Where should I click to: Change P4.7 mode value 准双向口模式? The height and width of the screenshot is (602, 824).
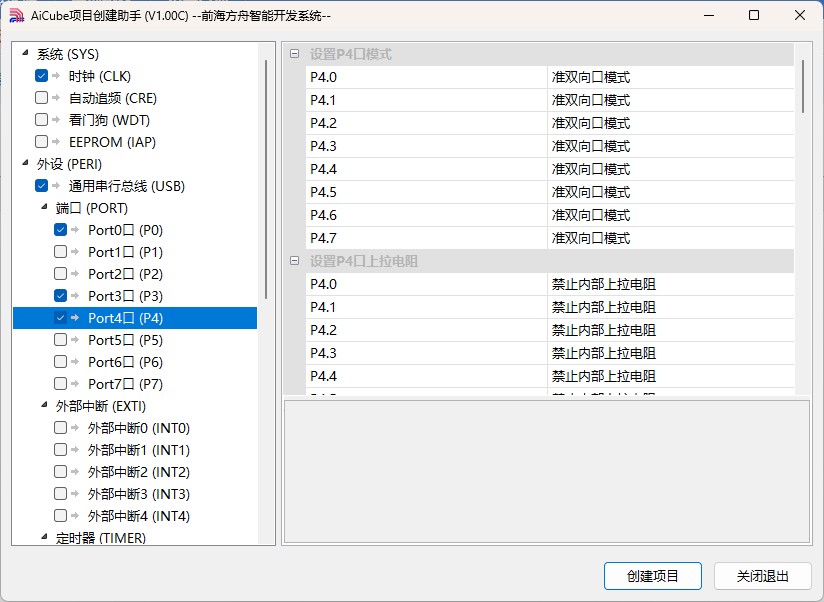pos(670,238)
